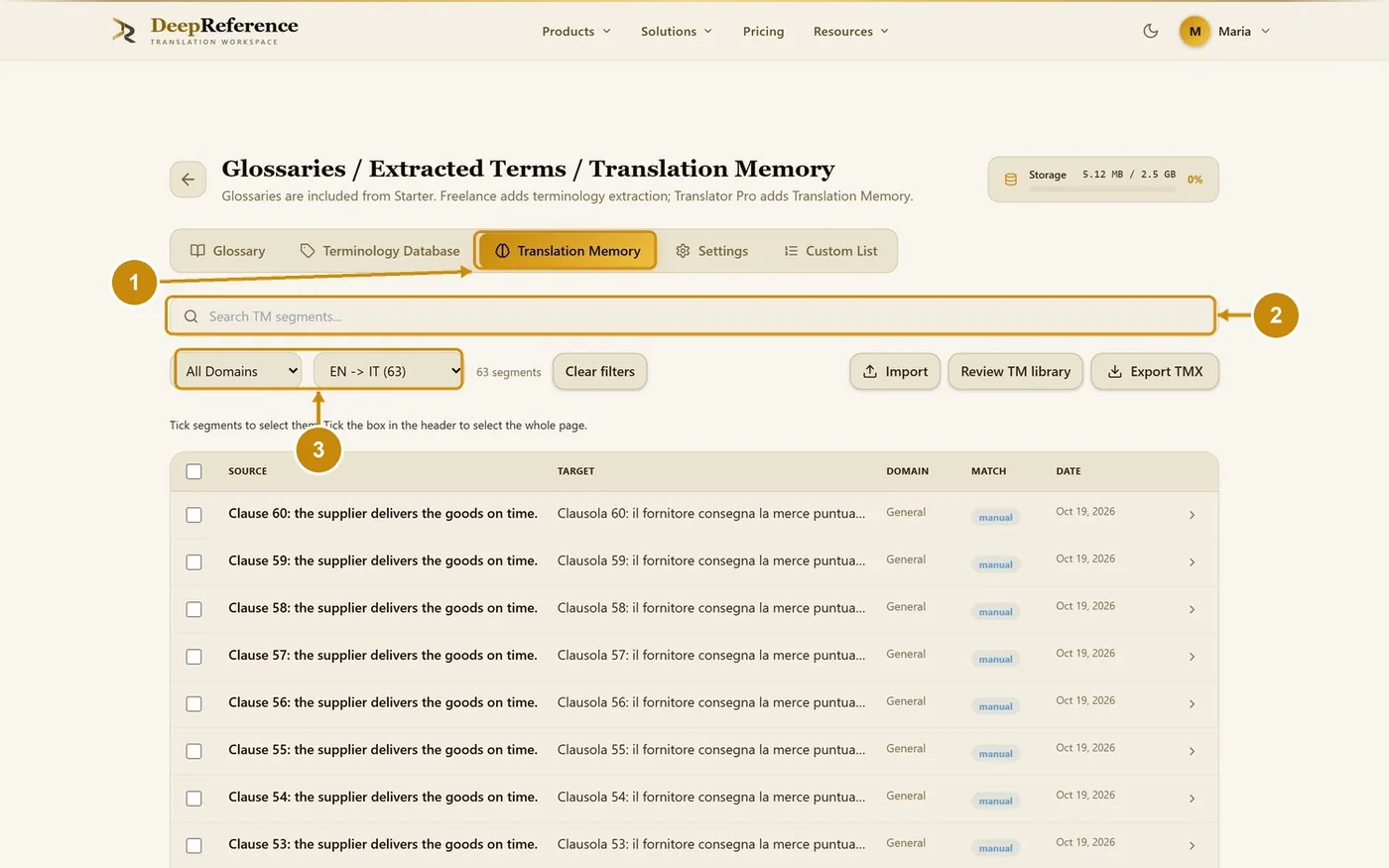The width and height of the screenshot is (1389, 868).
Task: Tick the select-all checkbox in table header
Action: coord(193,471)
